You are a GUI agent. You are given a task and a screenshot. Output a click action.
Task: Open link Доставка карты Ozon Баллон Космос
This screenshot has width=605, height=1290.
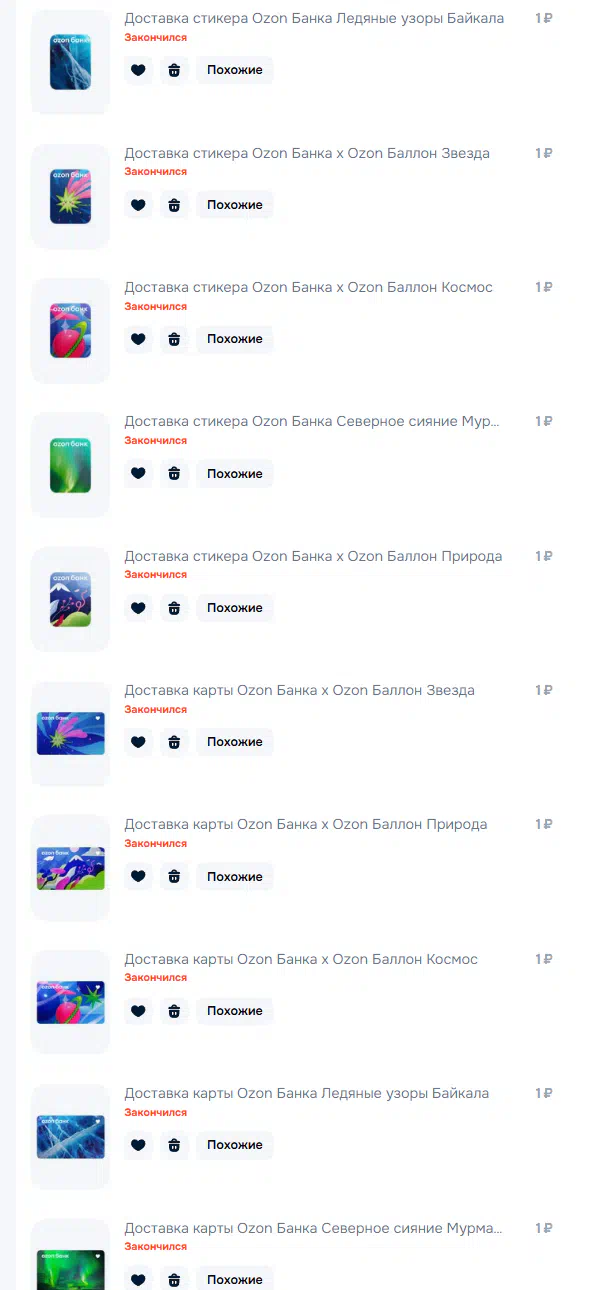301,959
